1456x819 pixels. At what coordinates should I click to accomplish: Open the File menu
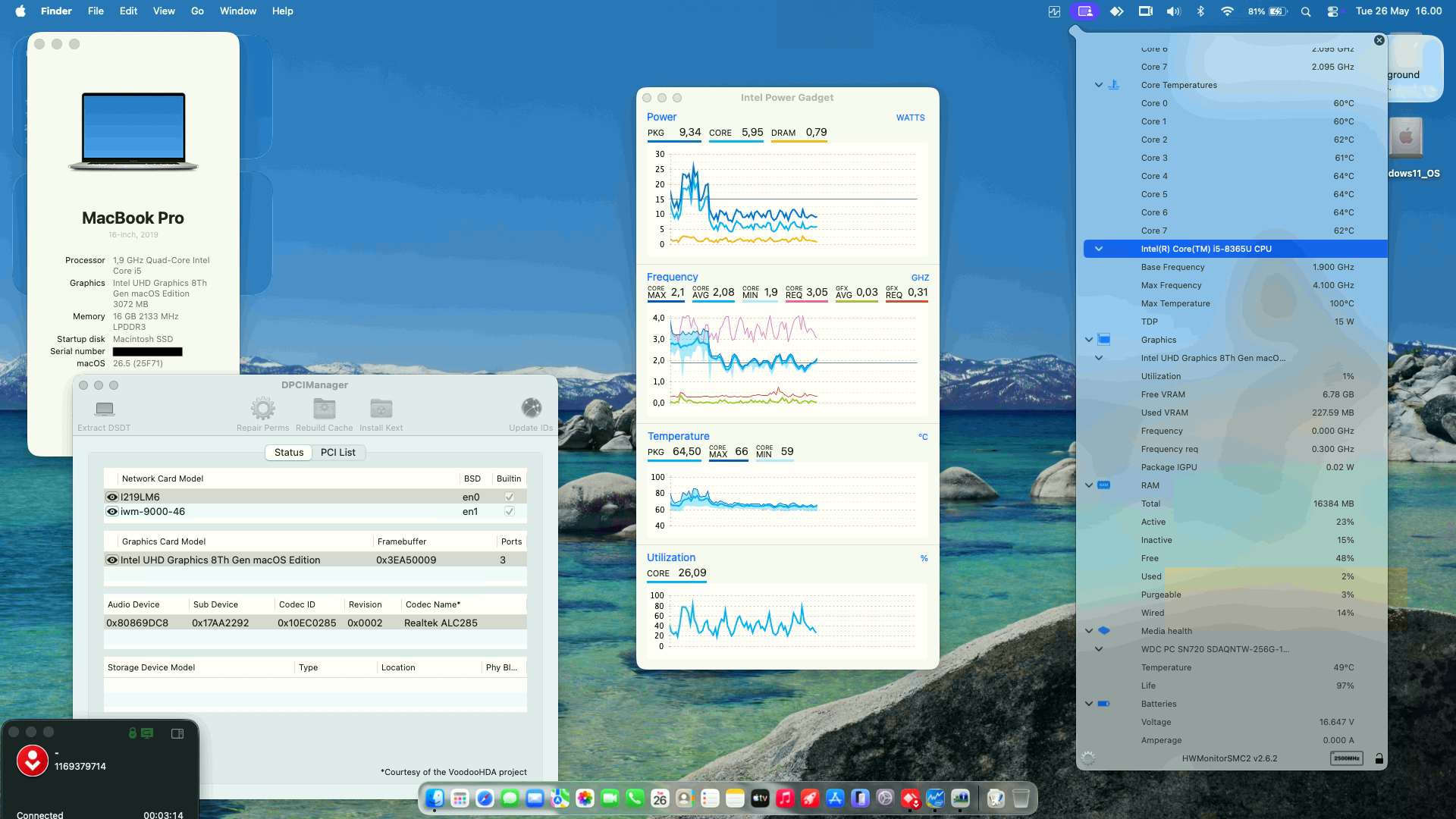pyautogui.click(x=96, y=11)
